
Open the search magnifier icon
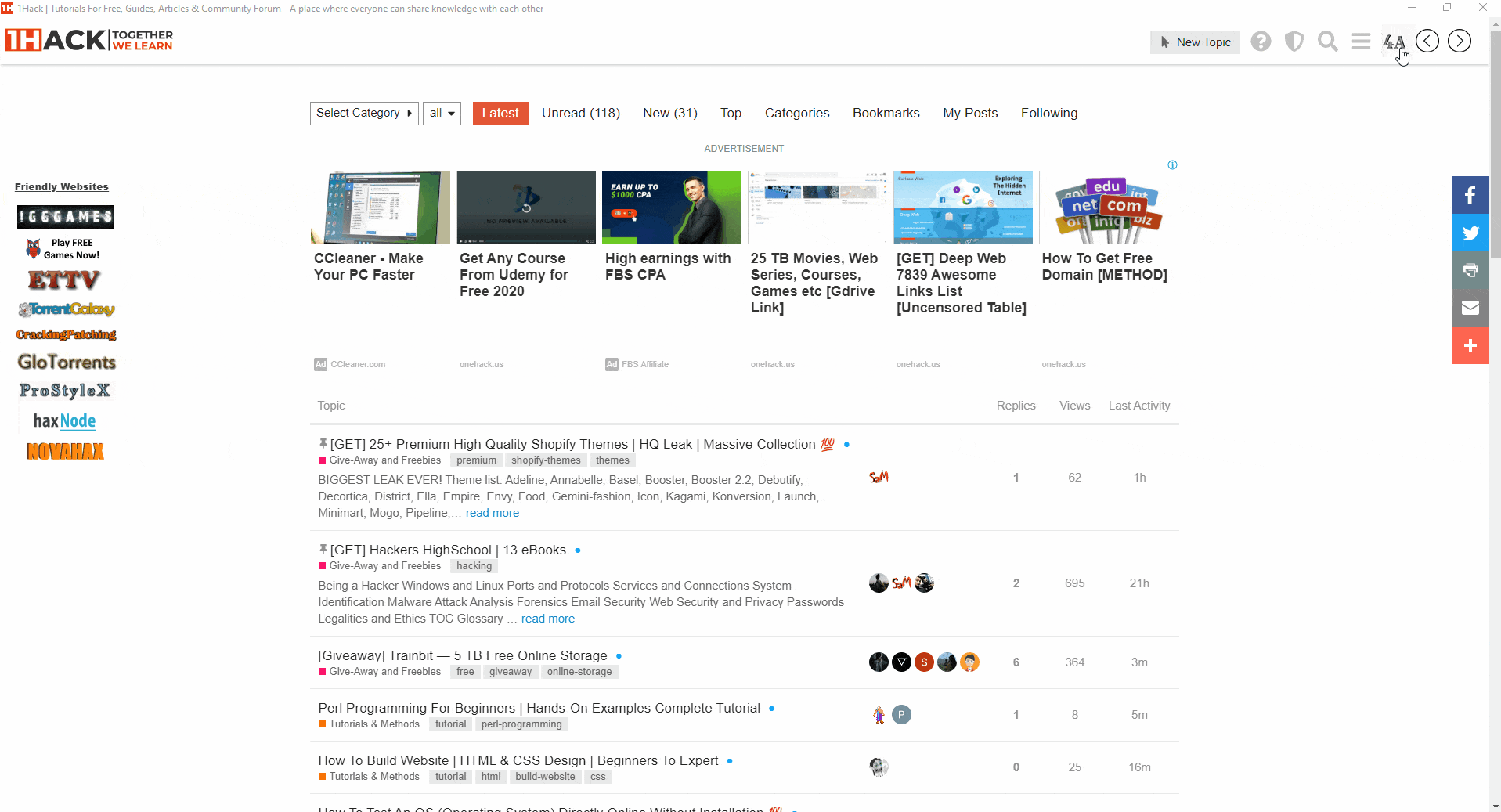pos(1328,42)
